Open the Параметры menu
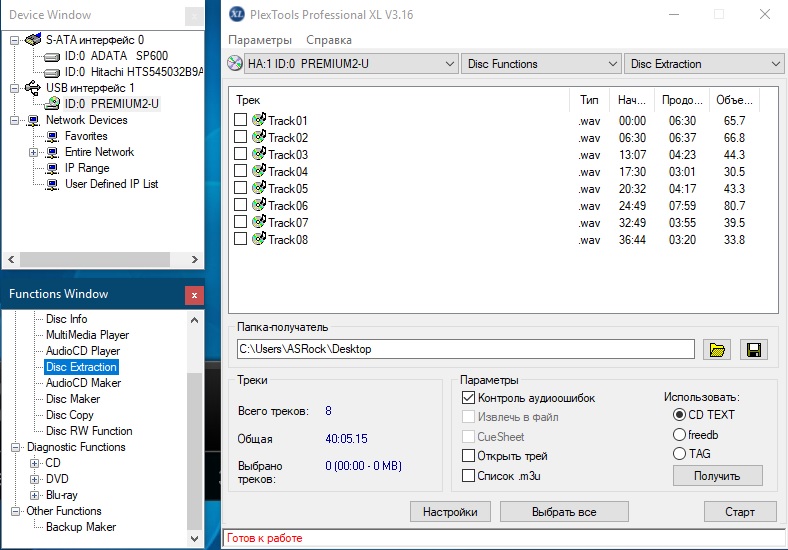The height and width of the screenshot is (550, 788). [x=260, y=40]
